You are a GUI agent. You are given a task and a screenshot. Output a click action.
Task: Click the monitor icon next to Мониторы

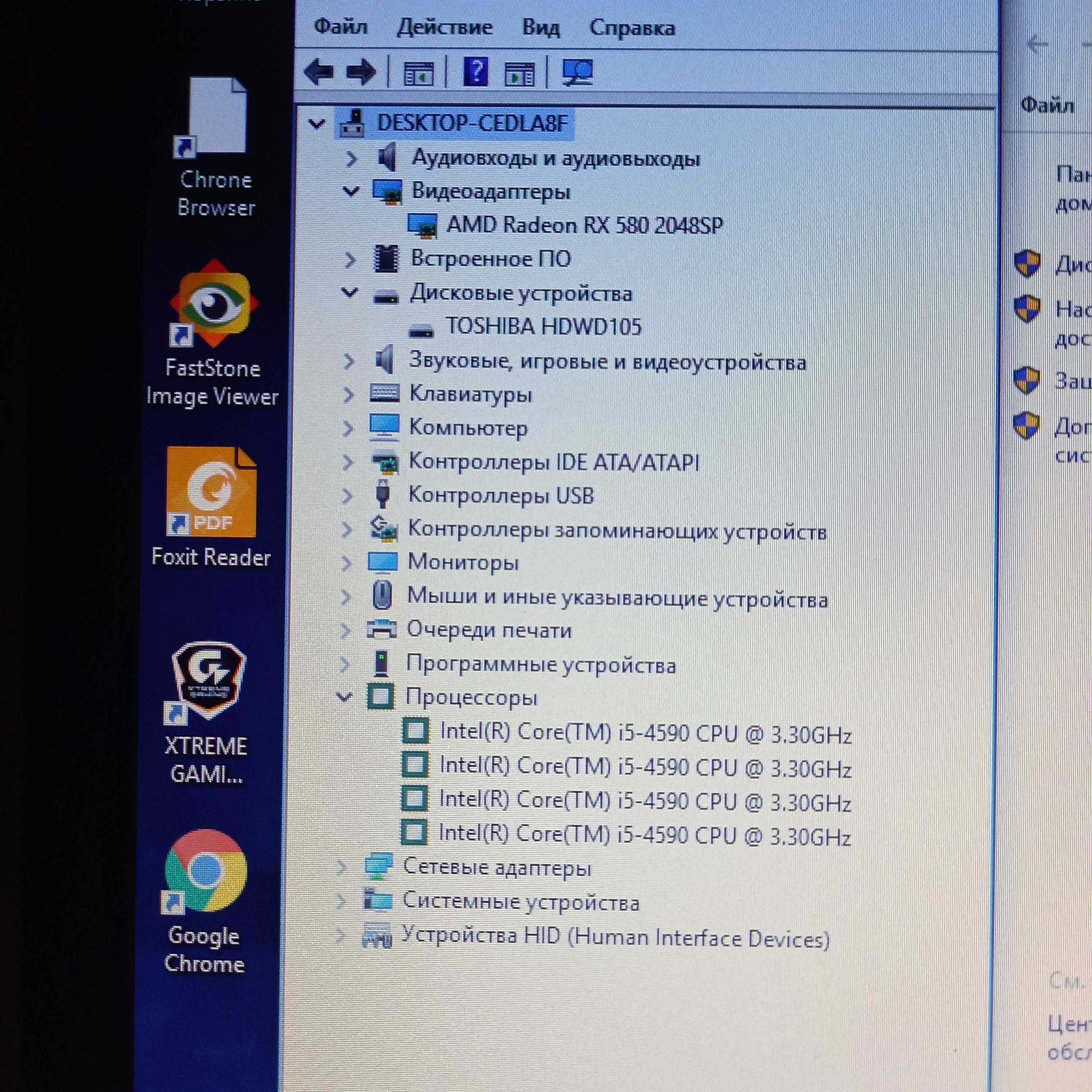pyautogui.click(x=382, y=562)
